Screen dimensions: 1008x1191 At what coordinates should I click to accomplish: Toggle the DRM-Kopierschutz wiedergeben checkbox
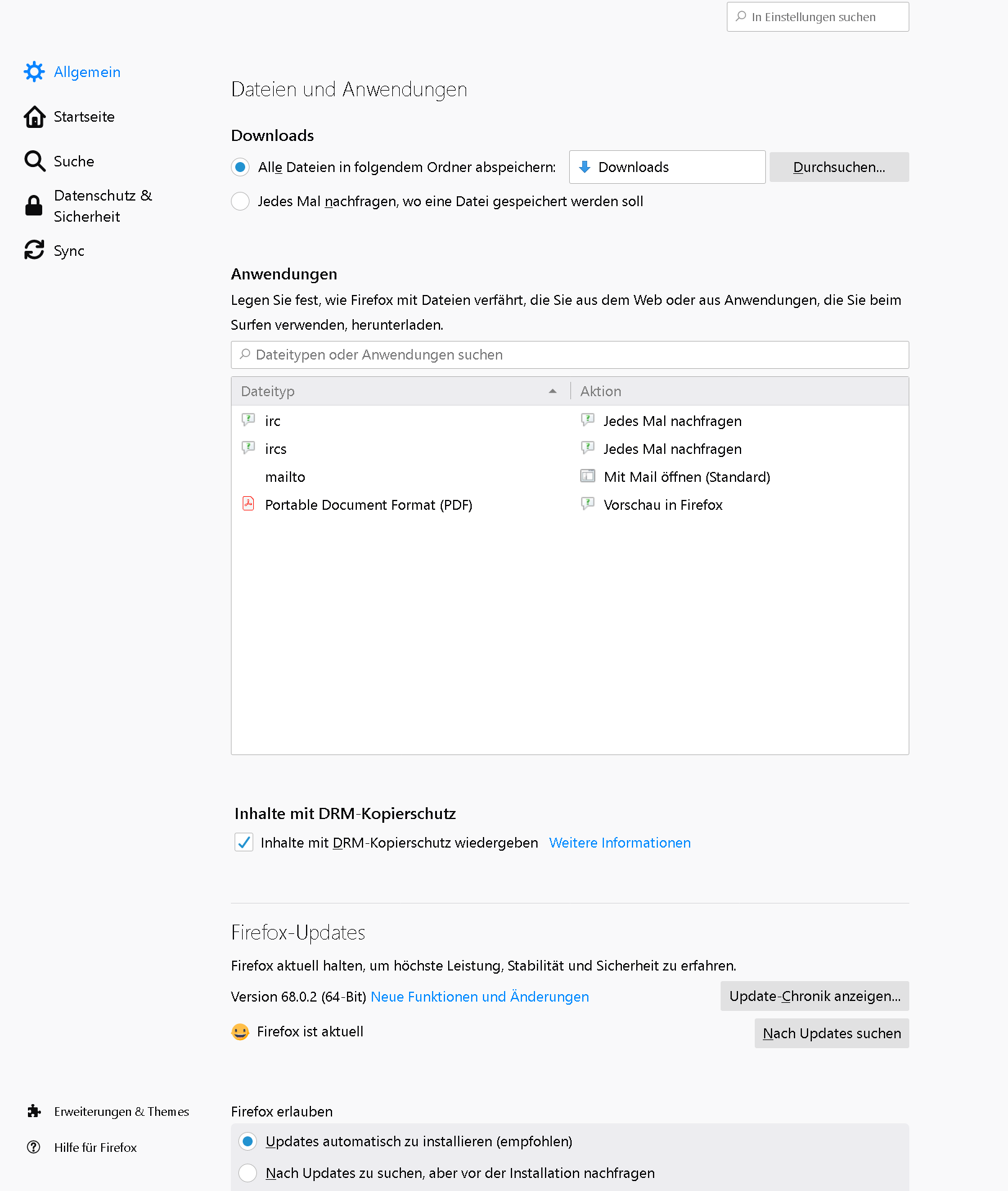pos(244,843)
